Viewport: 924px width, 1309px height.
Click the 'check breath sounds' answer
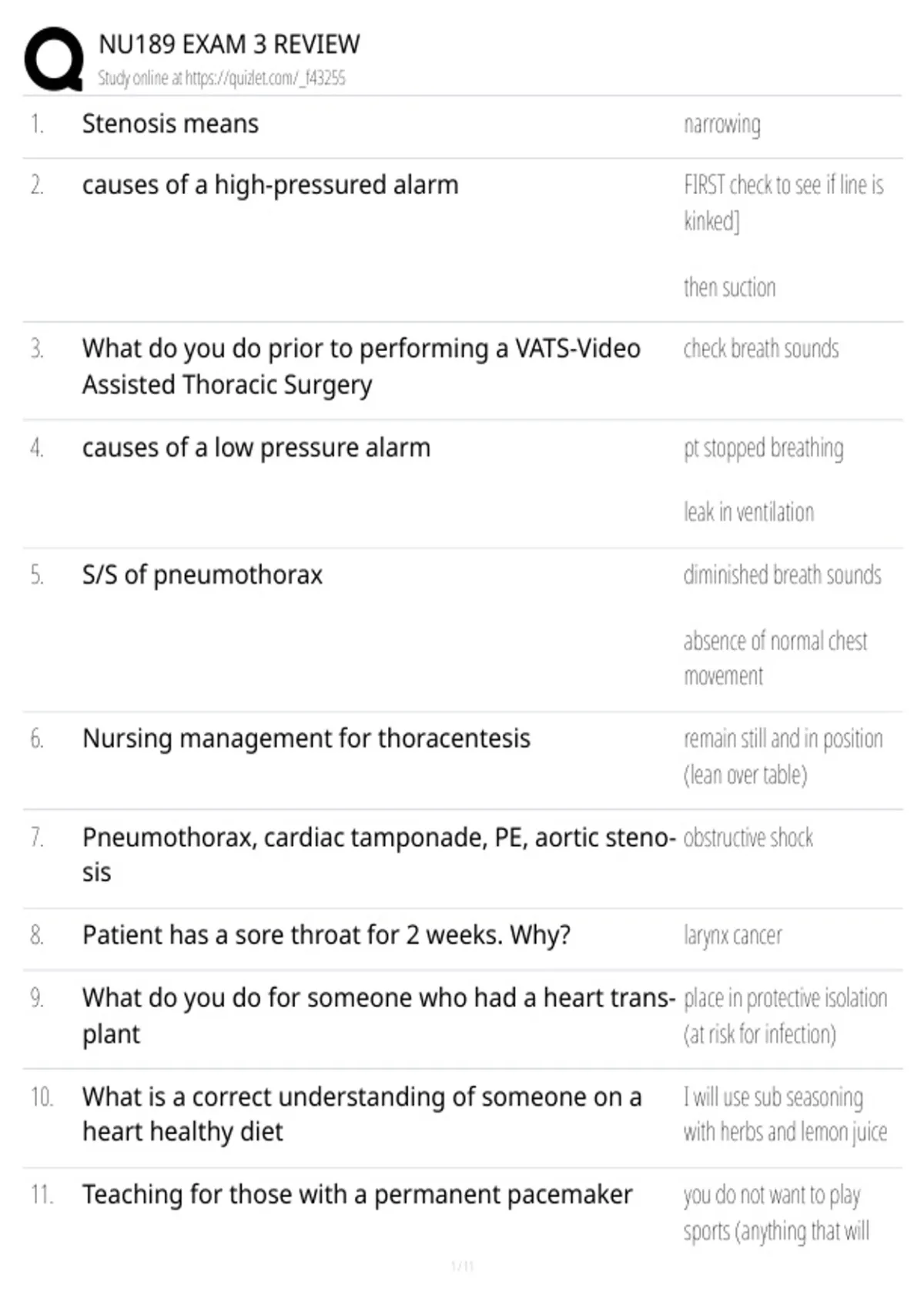(x=761, y=349)
